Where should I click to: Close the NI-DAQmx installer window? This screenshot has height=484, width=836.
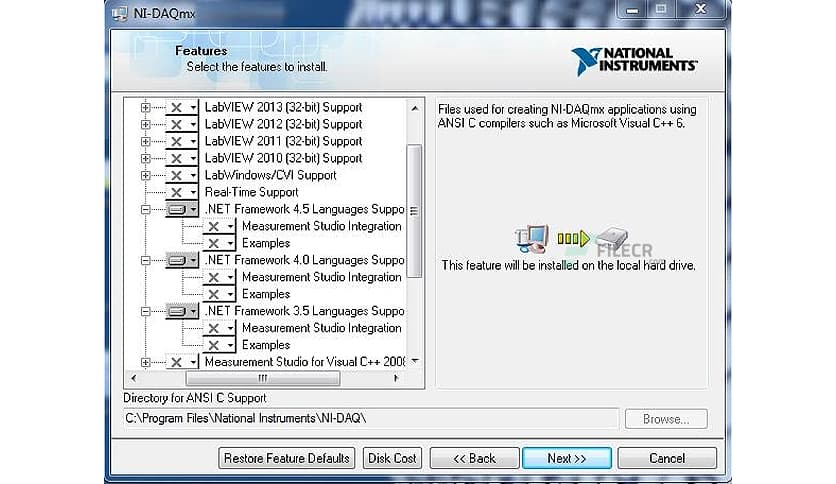(701, 10)
